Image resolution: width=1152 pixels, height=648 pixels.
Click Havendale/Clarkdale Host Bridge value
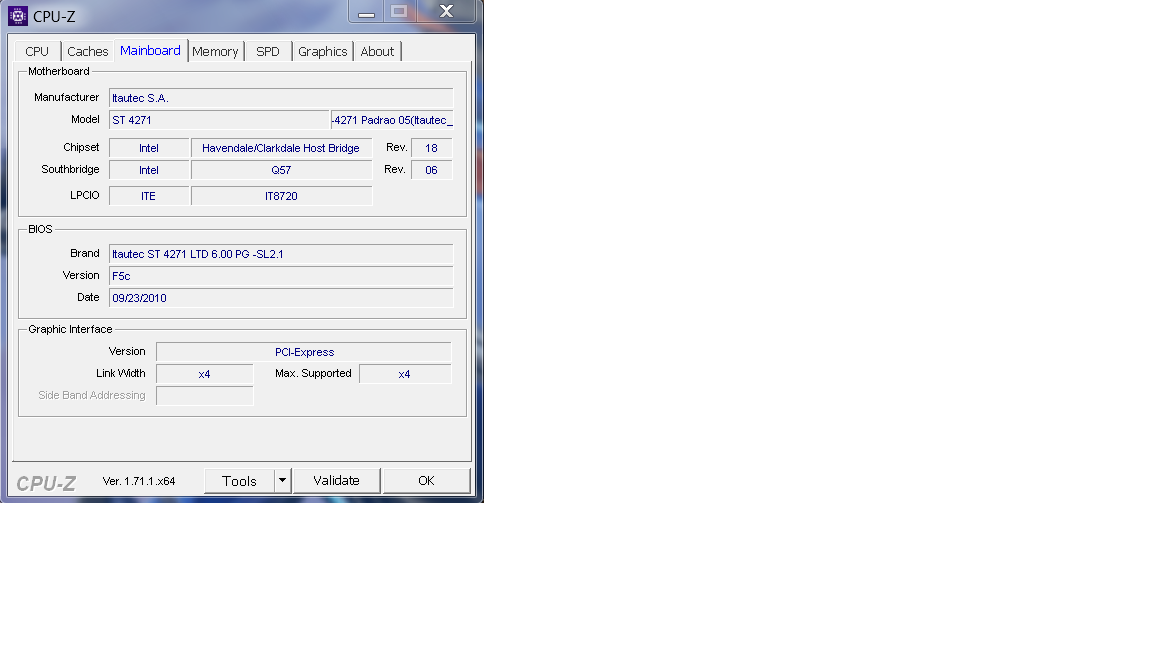[x=281, y=148]
